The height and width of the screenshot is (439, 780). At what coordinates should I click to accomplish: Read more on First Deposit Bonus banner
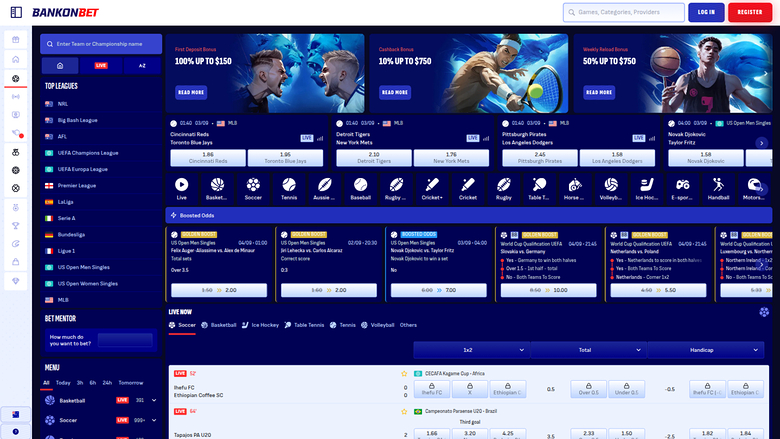coord(191,92)
